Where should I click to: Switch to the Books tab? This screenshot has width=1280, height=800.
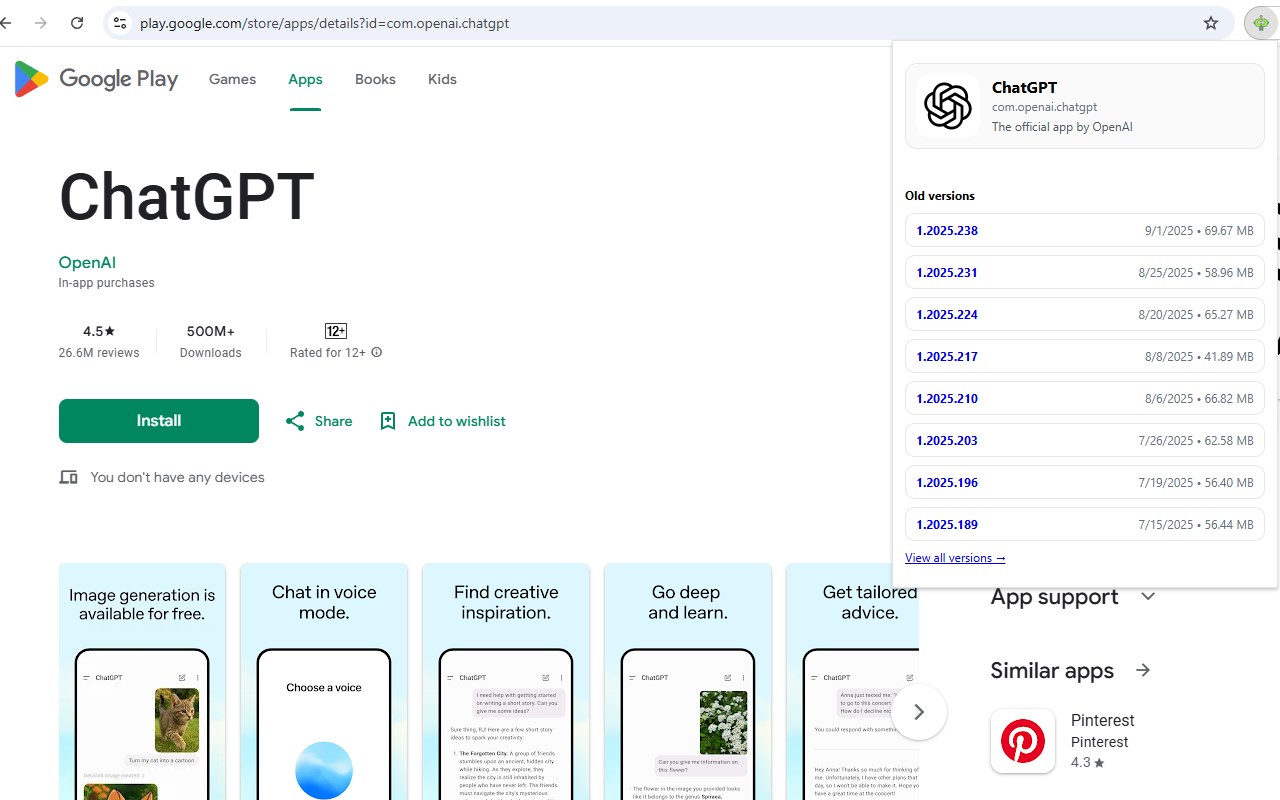[x=375, y=79]
